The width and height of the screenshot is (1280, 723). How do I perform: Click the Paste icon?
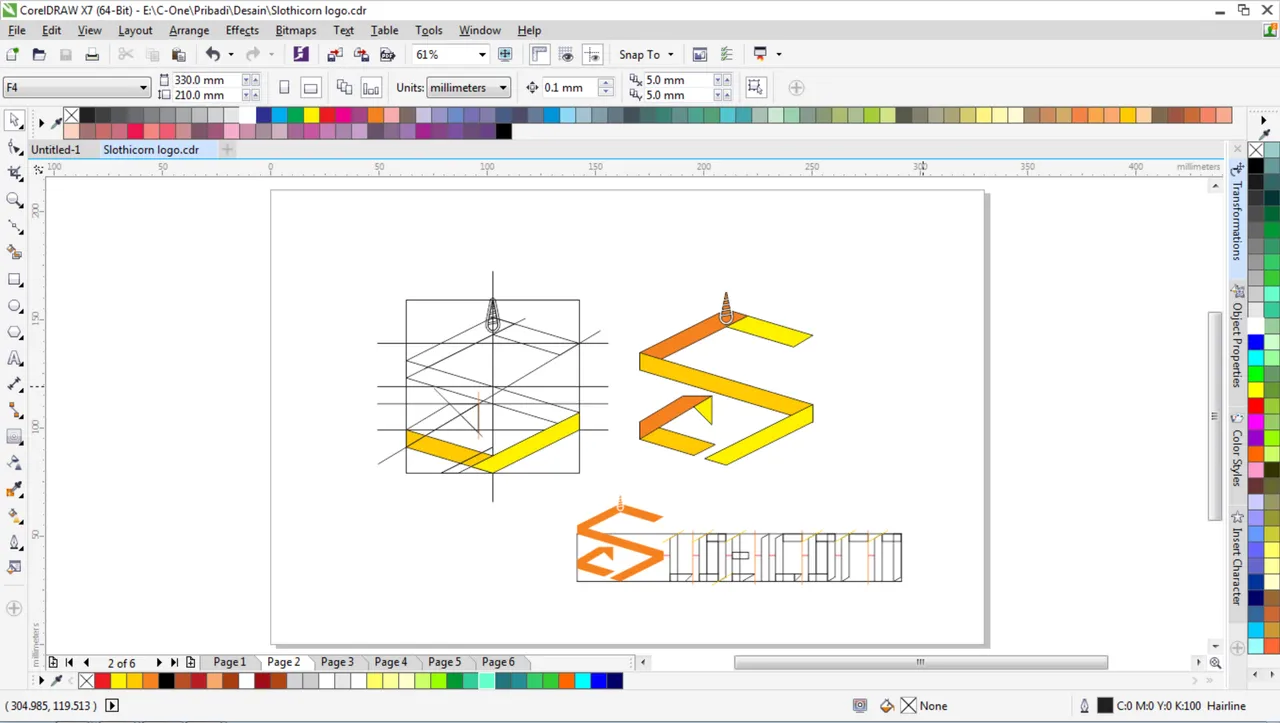[178, 54]
